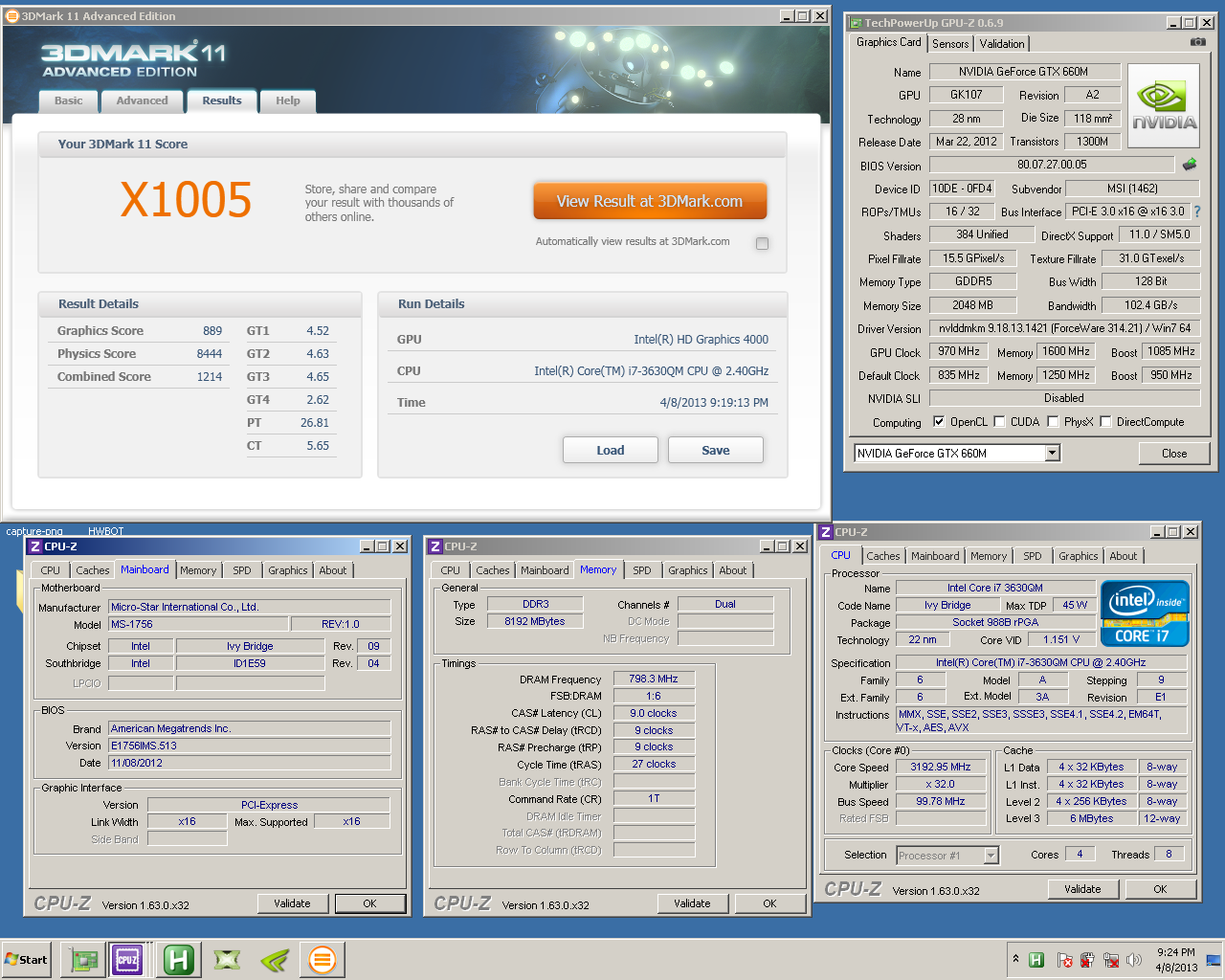The width and height of the screenshot is (1225, 980).
Task: Toggle the OpenCL checkbox
Action: point(939,422)
